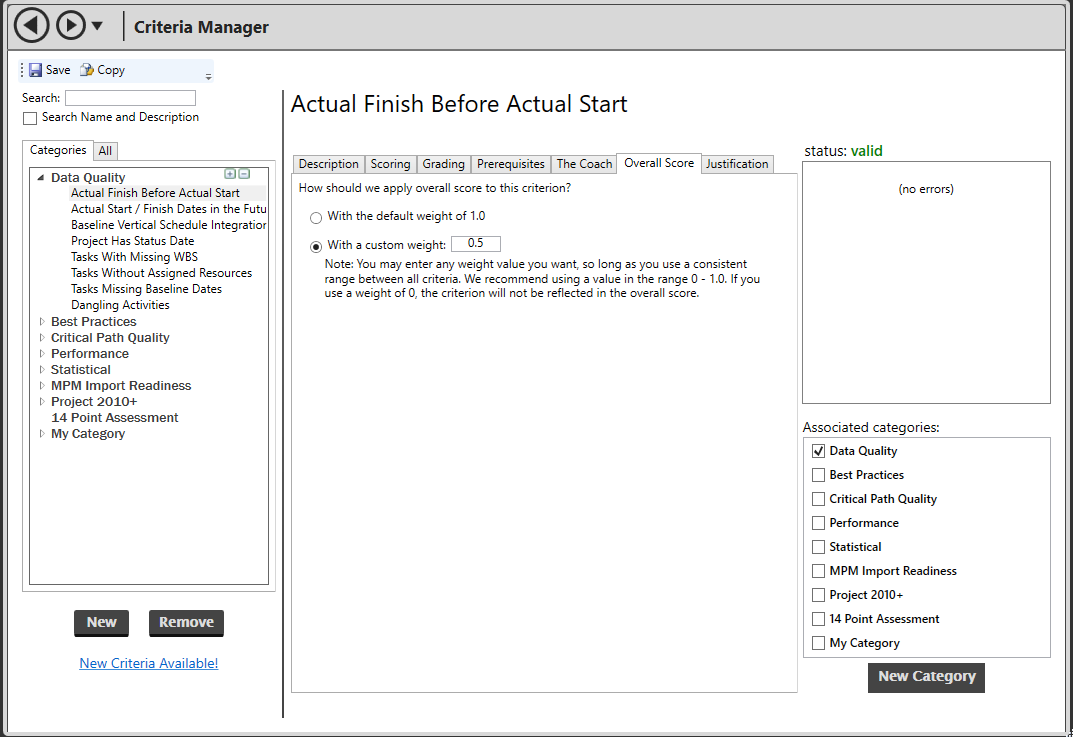This screenshot has width=1073, height=737.
Task: Open the Justification tab
Action: pos(737,164)
